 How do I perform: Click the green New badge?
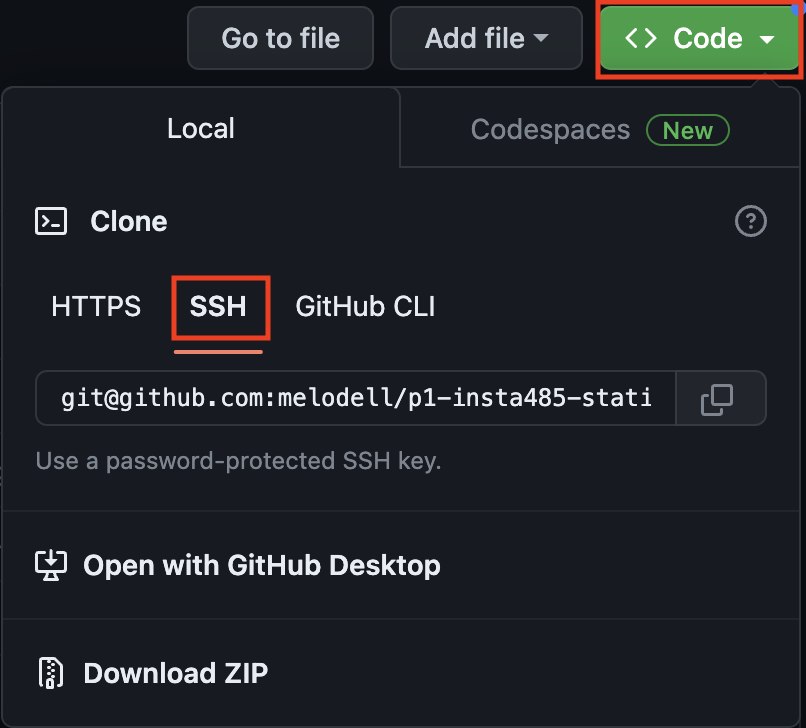pyautogui.click(x=688, y=130)
